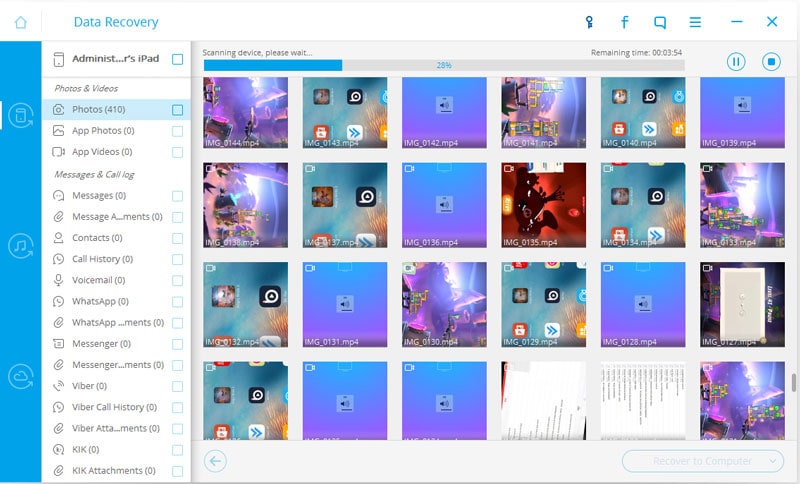Select Recover from iCloud sidebar icon

click(x=20, y=377)
